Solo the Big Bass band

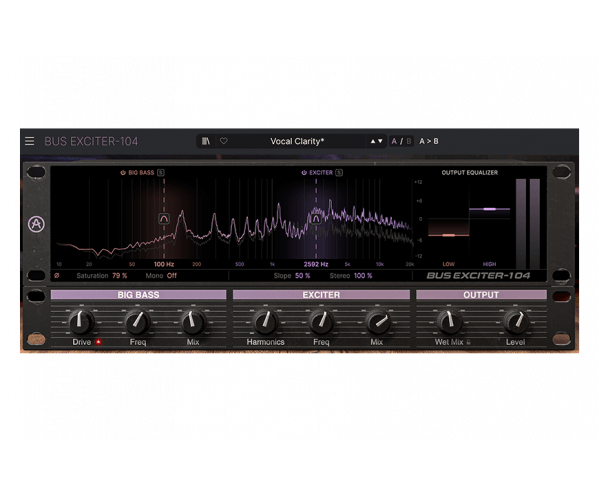(x=161, y=173)
